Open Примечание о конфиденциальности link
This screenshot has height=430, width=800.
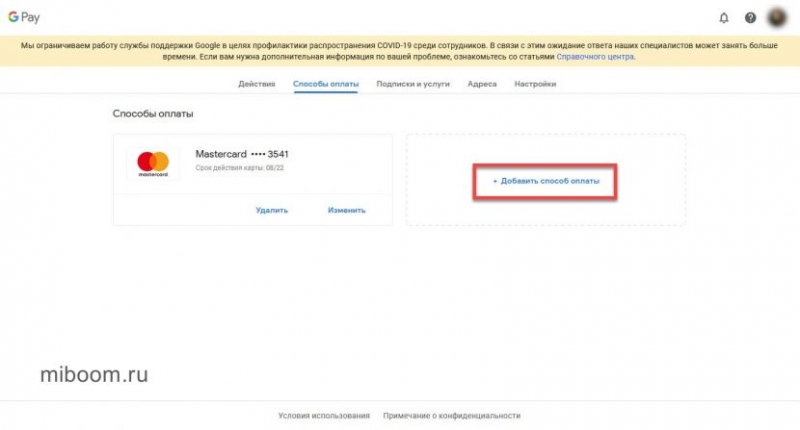click(x=452, y=416)
